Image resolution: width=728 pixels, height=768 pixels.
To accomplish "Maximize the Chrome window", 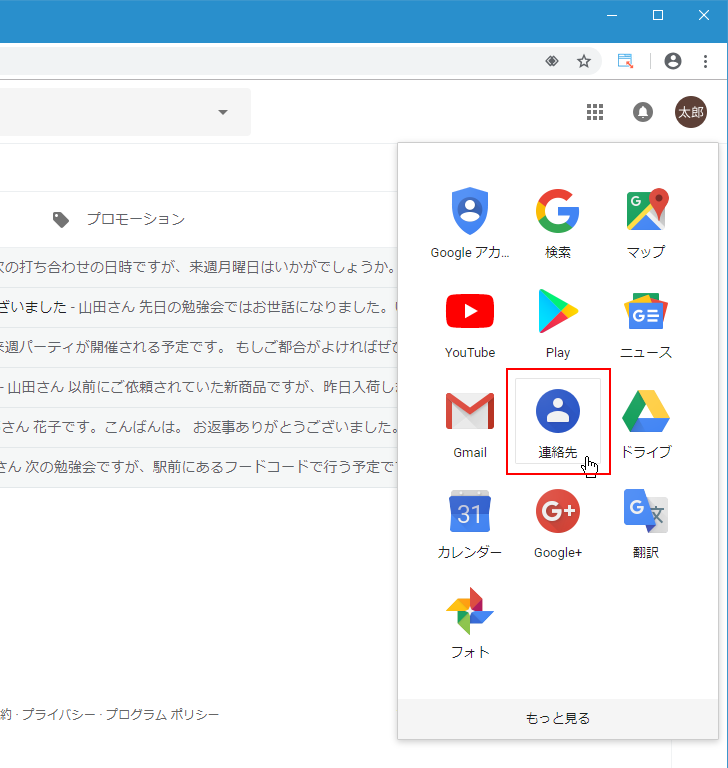I will [657, 16].
